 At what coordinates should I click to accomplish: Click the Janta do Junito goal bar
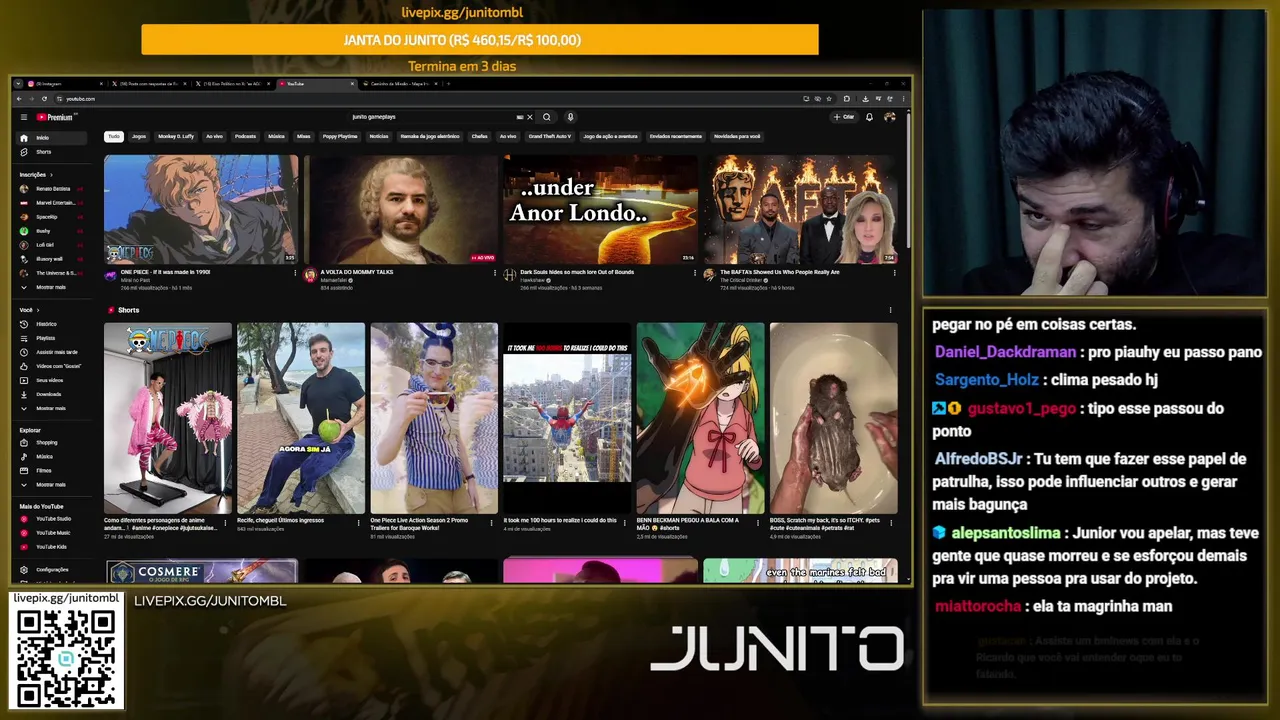tap(480, 40)
